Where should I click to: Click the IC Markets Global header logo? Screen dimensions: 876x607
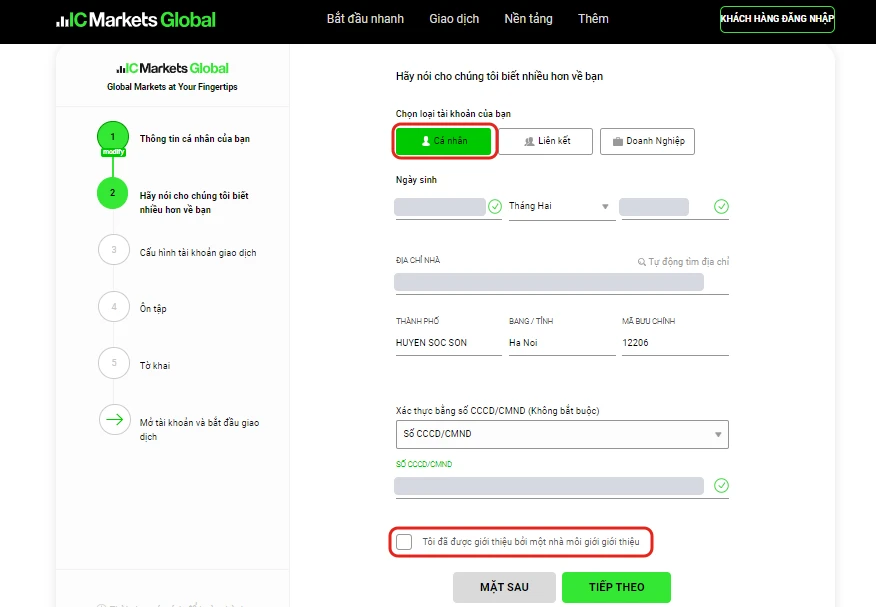pos(136,20)
